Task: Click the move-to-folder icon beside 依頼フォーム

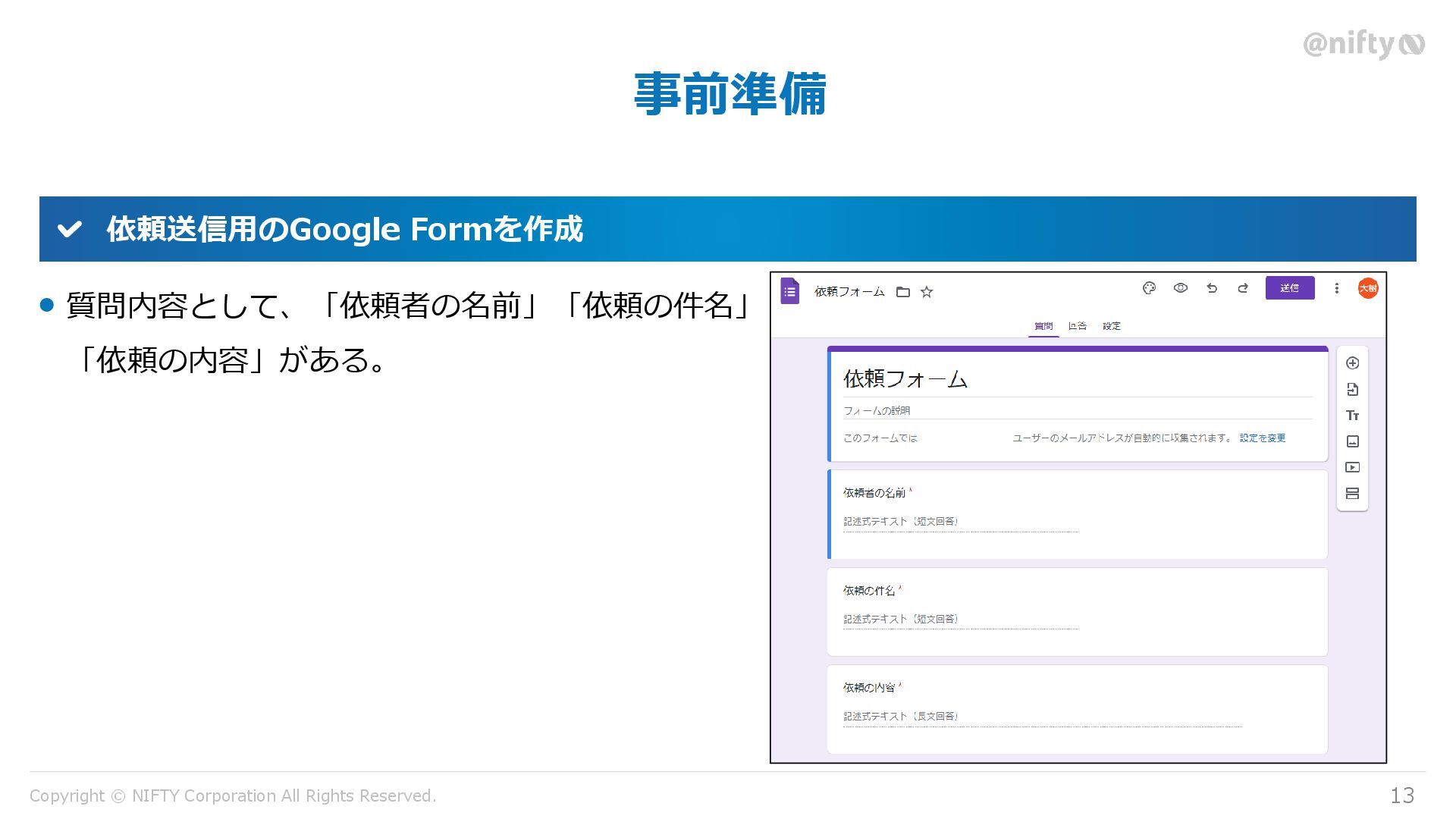Action: point(902,292)
